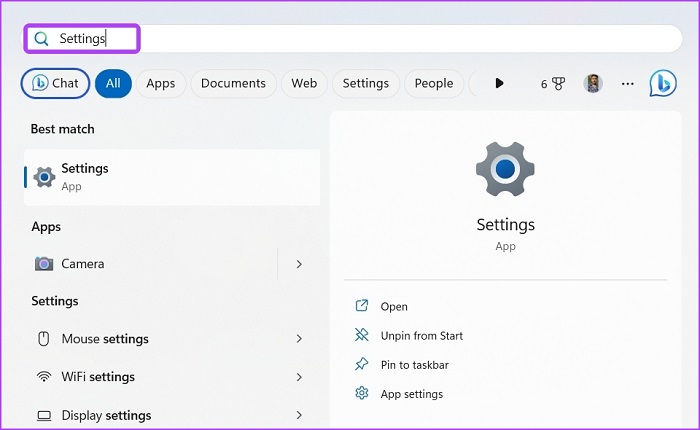Click the Best match heading text

point(62,129)
